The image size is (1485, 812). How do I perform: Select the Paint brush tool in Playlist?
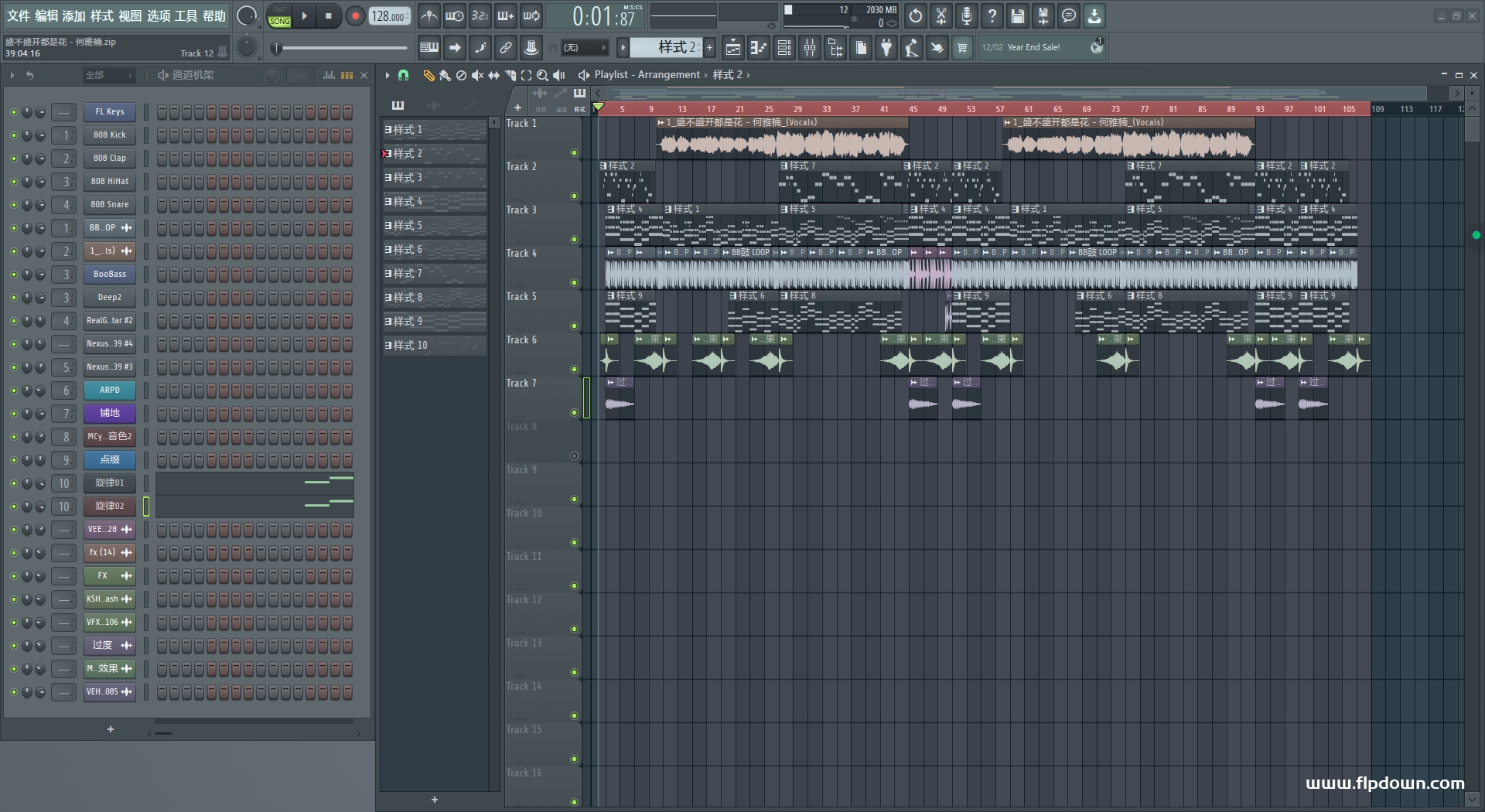click(x=445, y=75)
